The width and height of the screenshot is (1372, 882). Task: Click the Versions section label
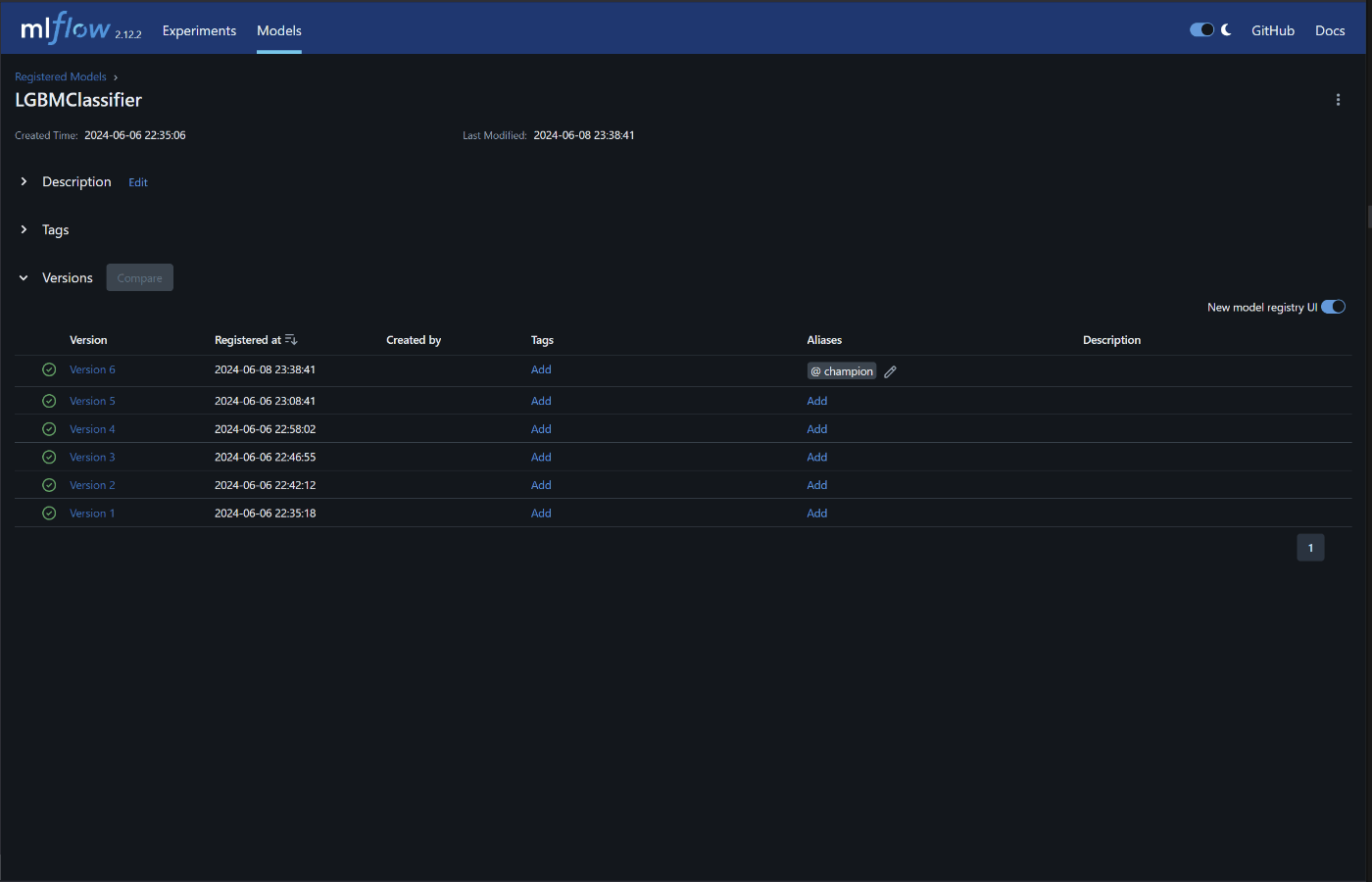[68, 278]
